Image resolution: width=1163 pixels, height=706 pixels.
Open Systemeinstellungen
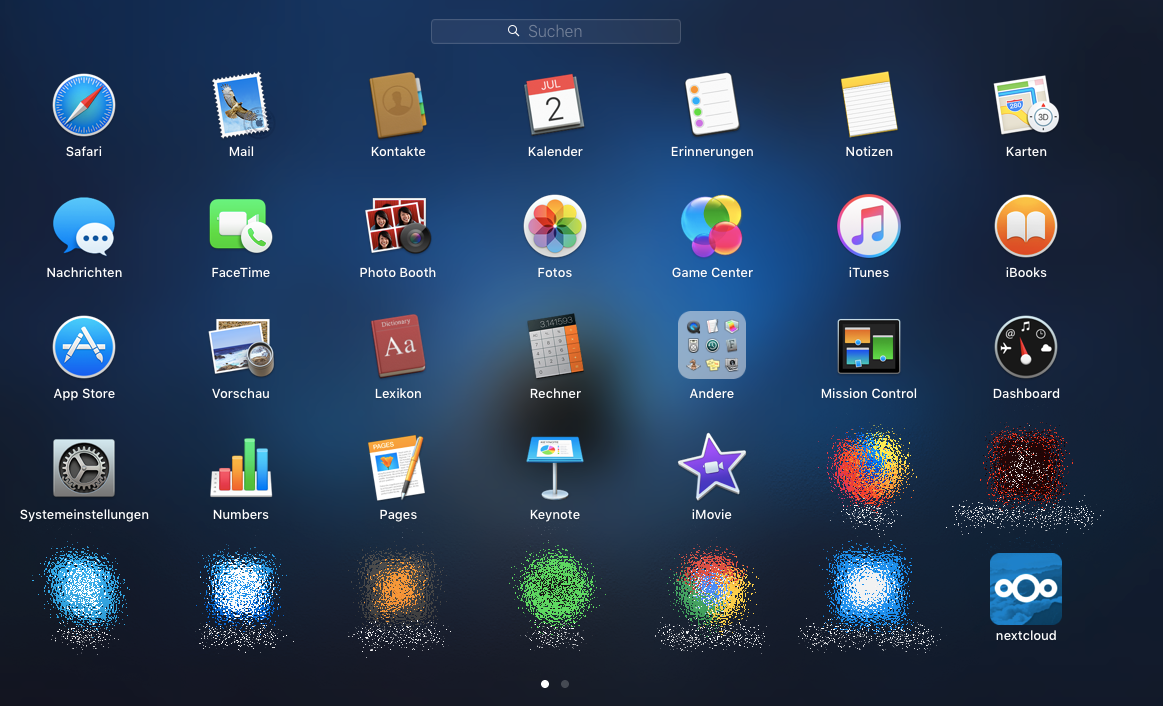pyautogui.click(x=84, y=468)
